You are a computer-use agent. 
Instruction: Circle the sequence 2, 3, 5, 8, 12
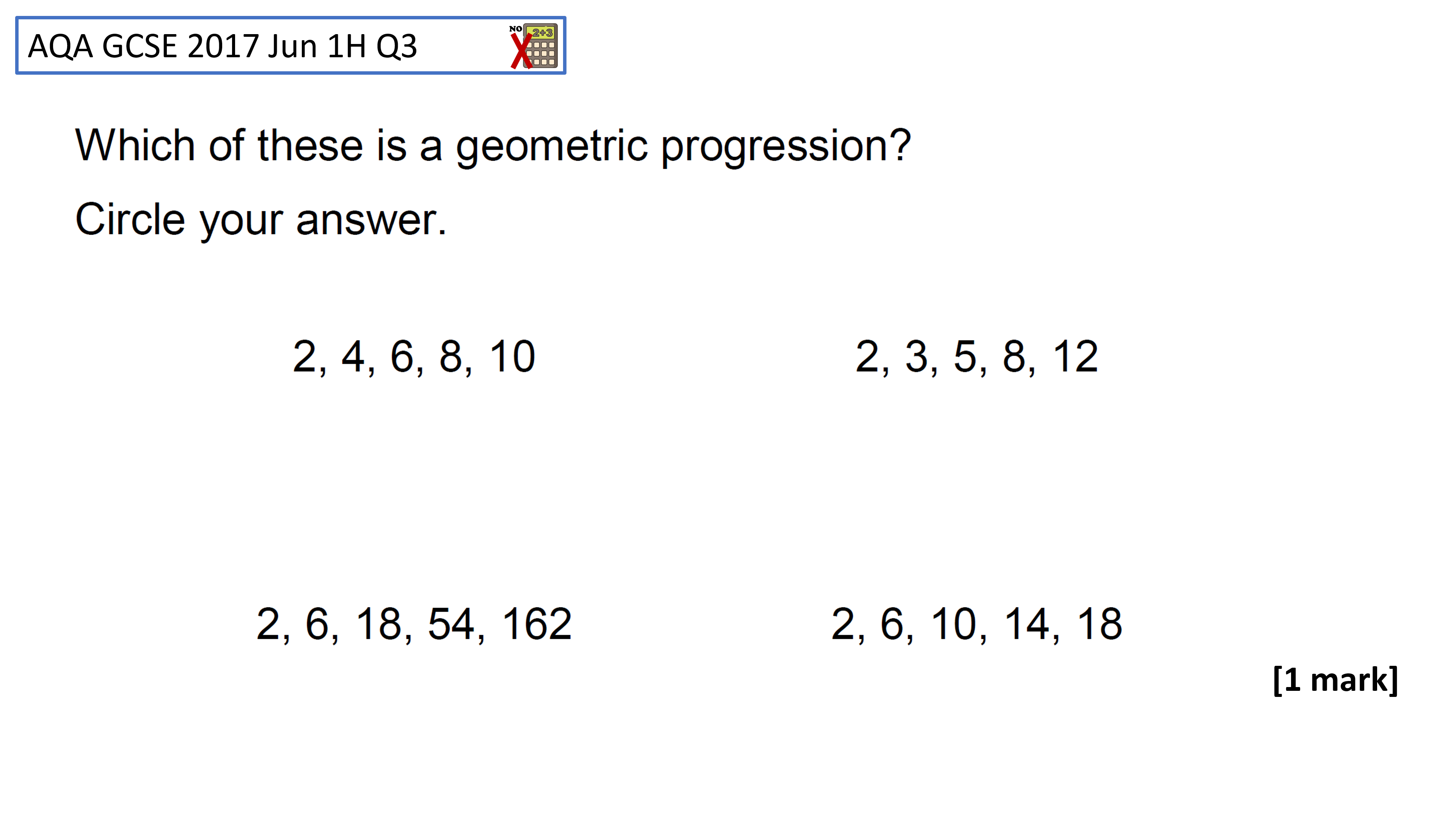(977, 357)
